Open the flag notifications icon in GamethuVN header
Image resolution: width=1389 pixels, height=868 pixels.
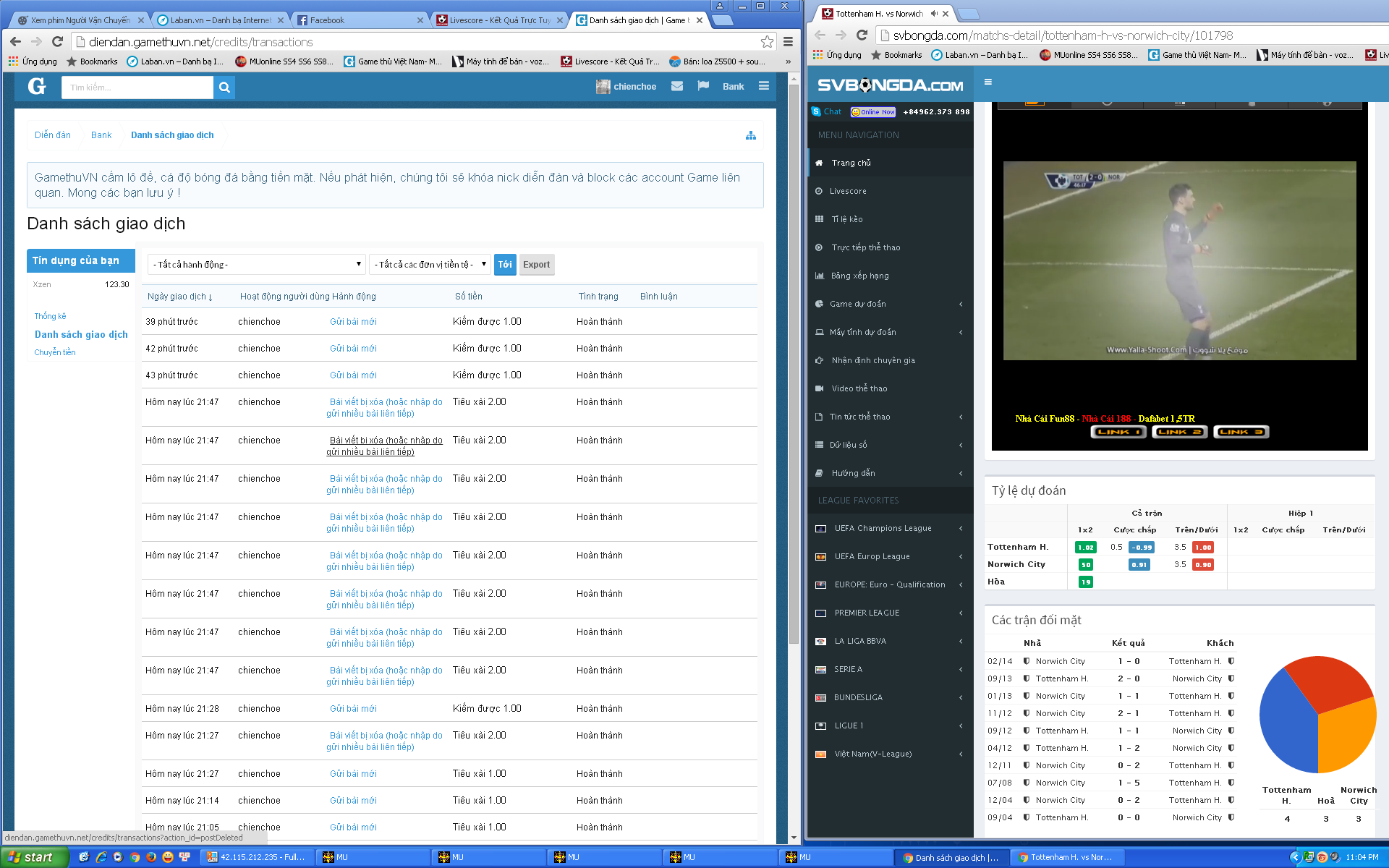point(703,86)
